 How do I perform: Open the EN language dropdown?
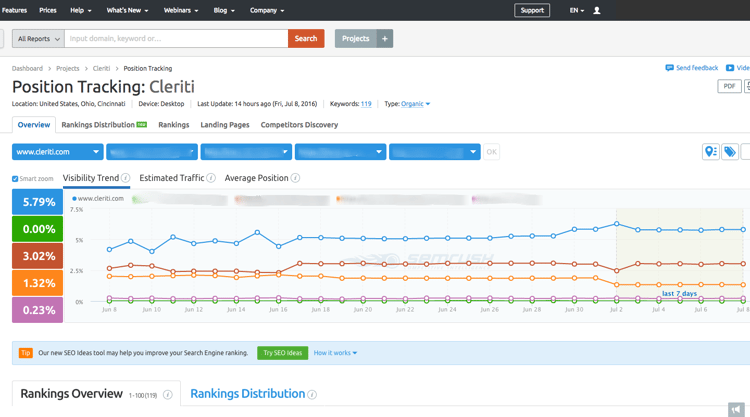[x=577, y=11]
